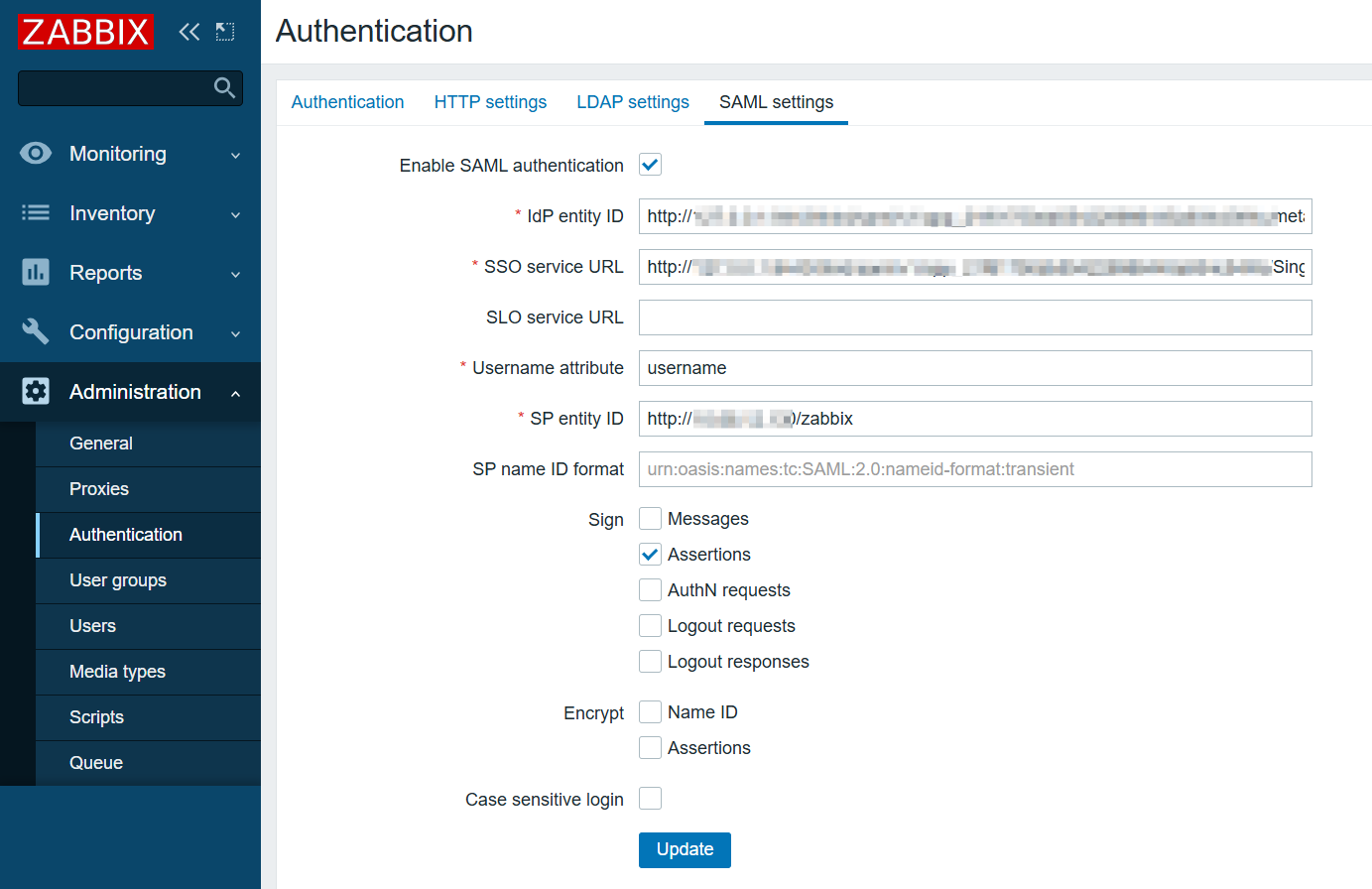The image size is (1372, 889).
Task: Collapse the sidebar with double-chevron icon
Action: coord(188,32)
